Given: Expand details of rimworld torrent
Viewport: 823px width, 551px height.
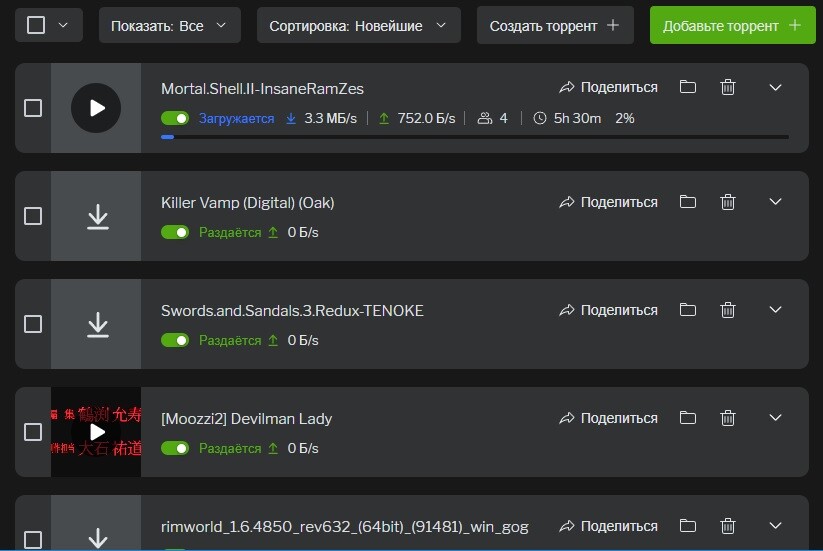Looking at the screenshot, I should click(775, 525).
